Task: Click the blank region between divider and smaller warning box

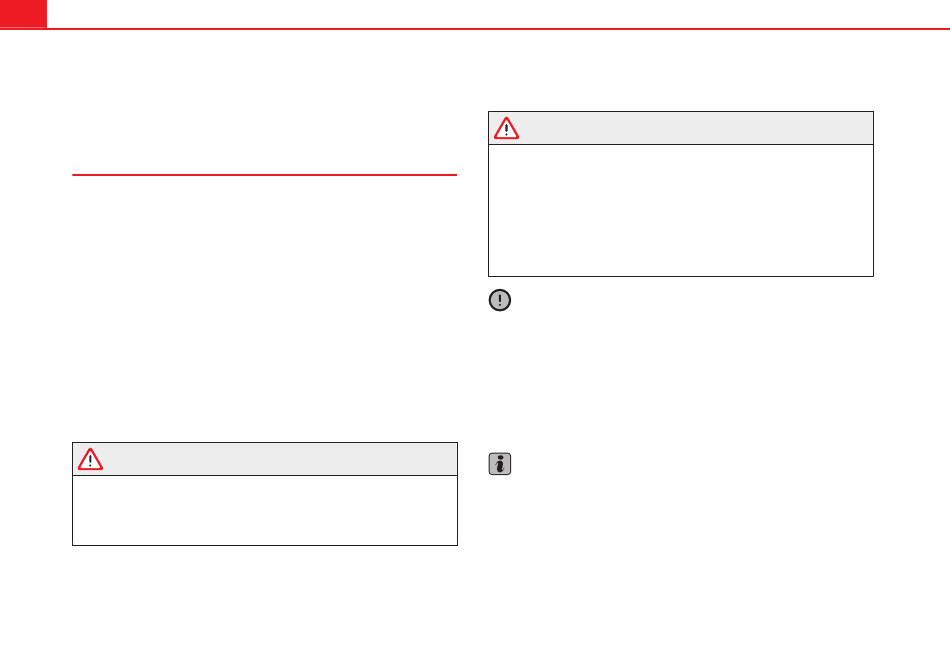Action: click(264, 309)
